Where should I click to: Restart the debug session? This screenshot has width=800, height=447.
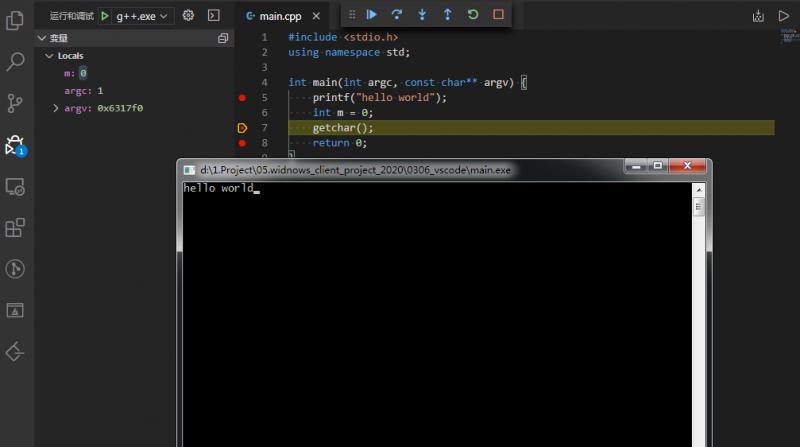pos(473,15)
